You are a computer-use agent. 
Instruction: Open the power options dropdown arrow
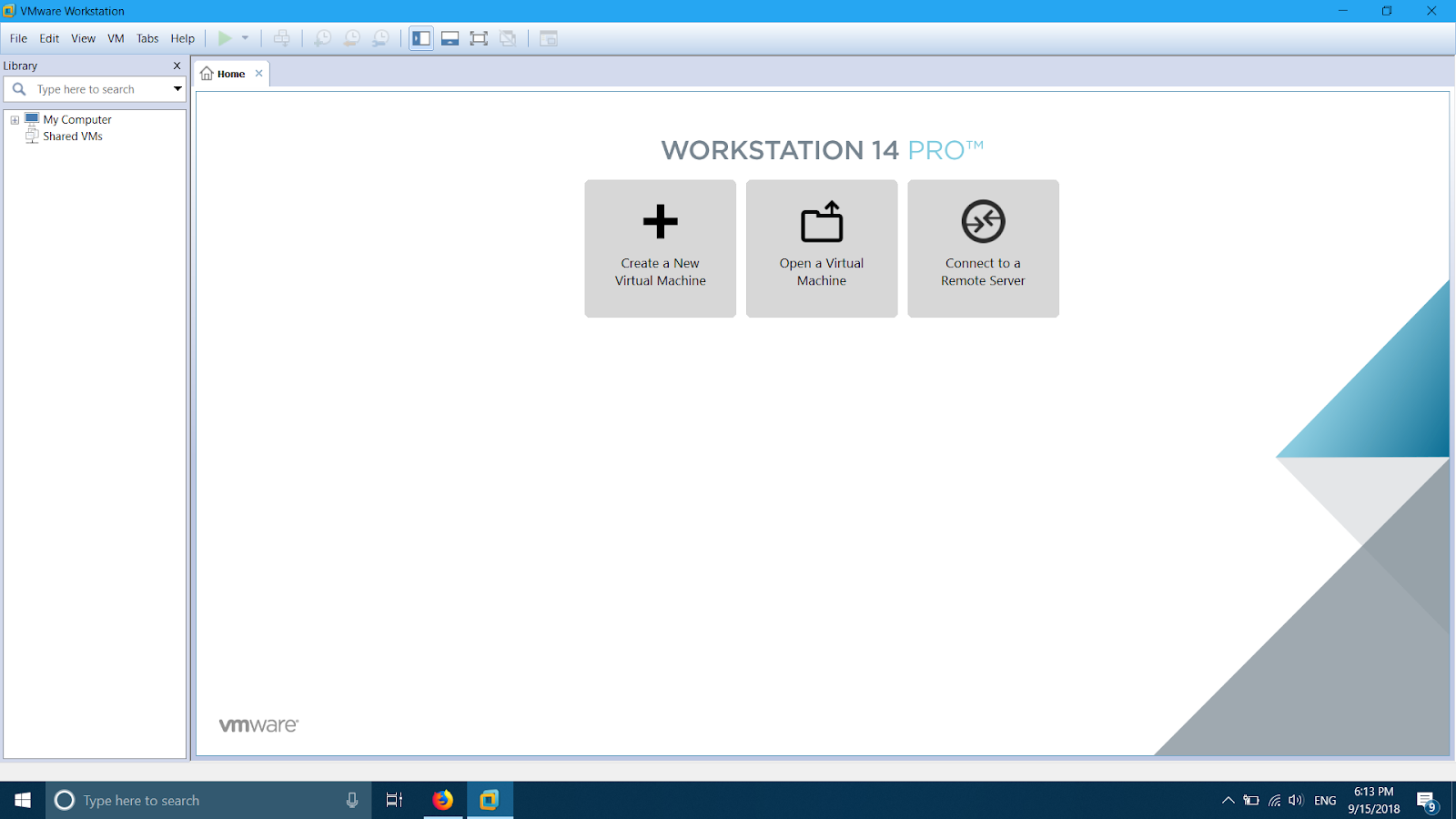(244, 38)
